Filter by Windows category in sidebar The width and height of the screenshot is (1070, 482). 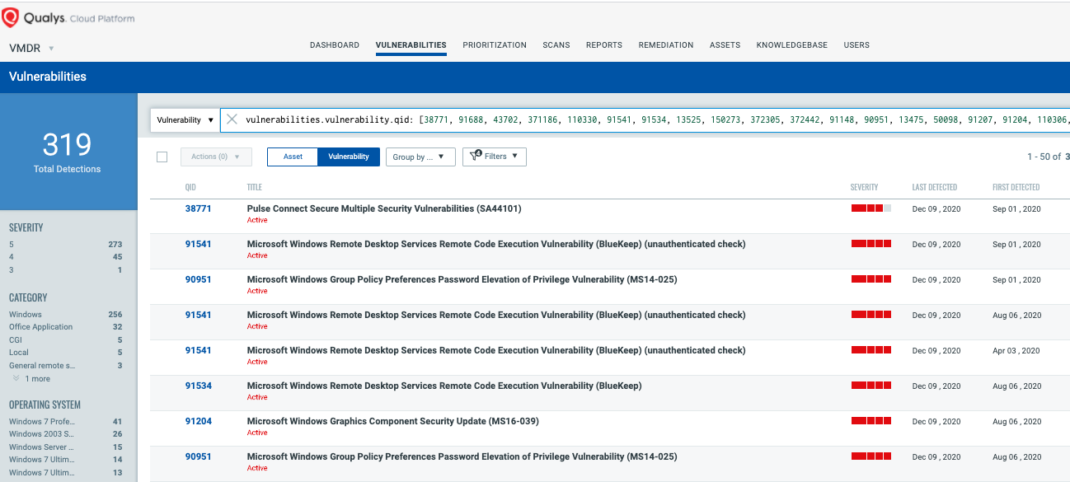(x=28, y=314)
